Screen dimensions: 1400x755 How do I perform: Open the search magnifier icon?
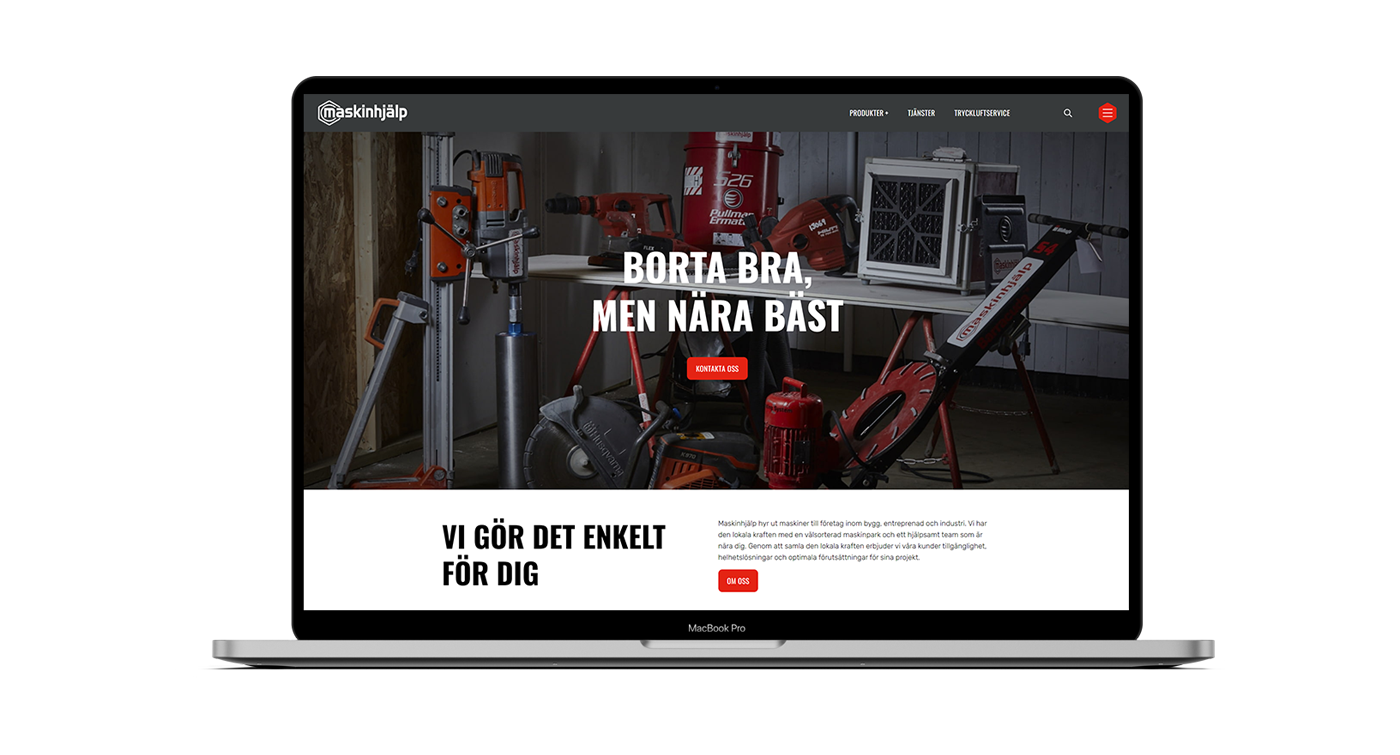coord(1067,113)
